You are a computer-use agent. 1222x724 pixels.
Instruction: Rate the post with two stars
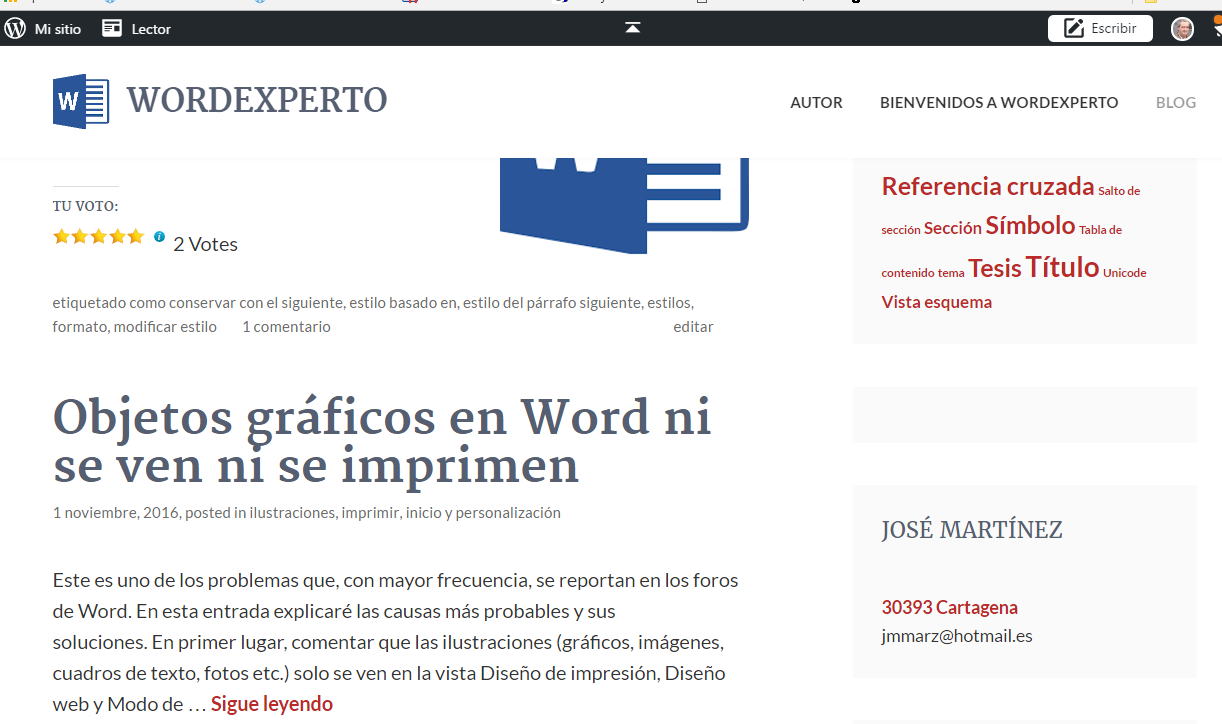(80, 237)
